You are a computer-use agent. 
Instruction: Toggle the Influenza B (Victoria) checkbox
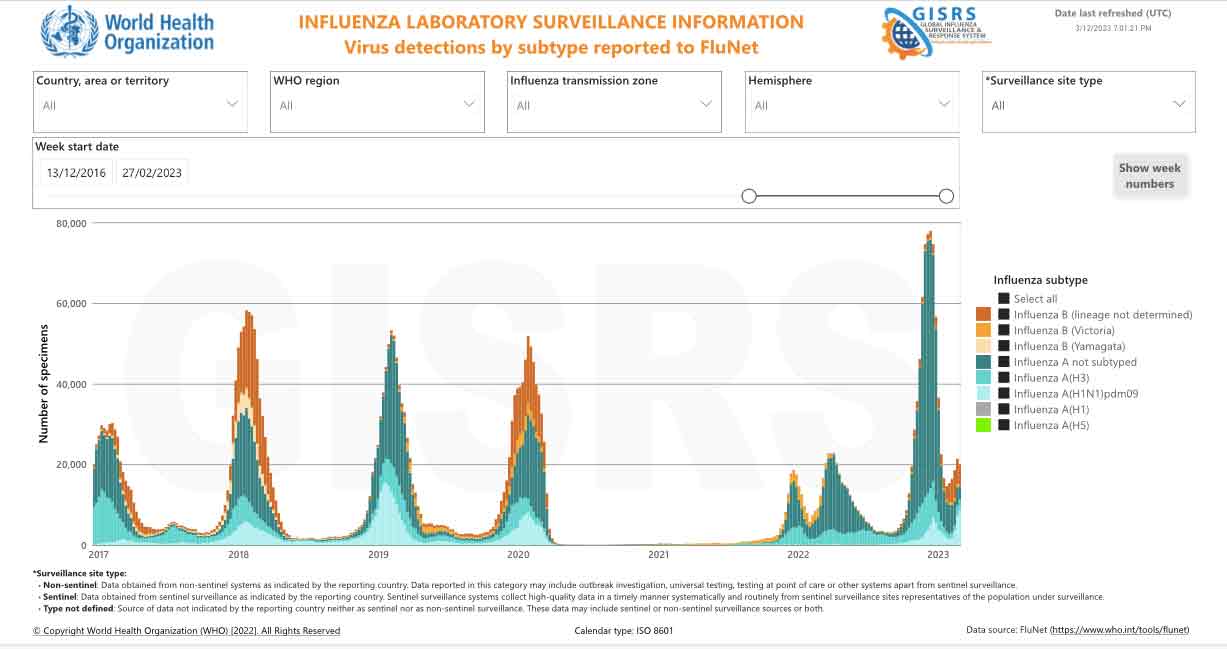[x=1003, y=330]
